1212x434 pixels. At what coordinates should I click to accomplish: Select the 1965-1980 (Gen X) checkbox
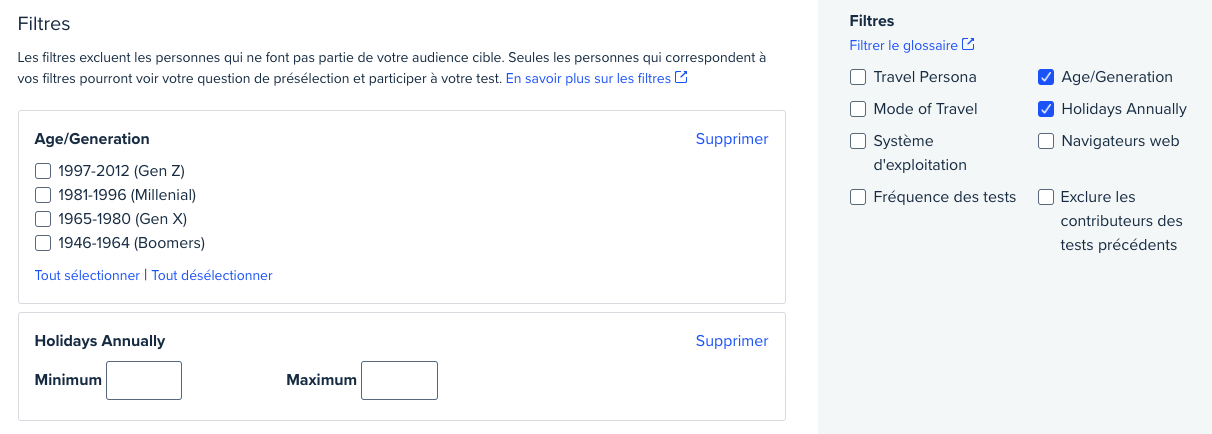(x=43, y=219)
